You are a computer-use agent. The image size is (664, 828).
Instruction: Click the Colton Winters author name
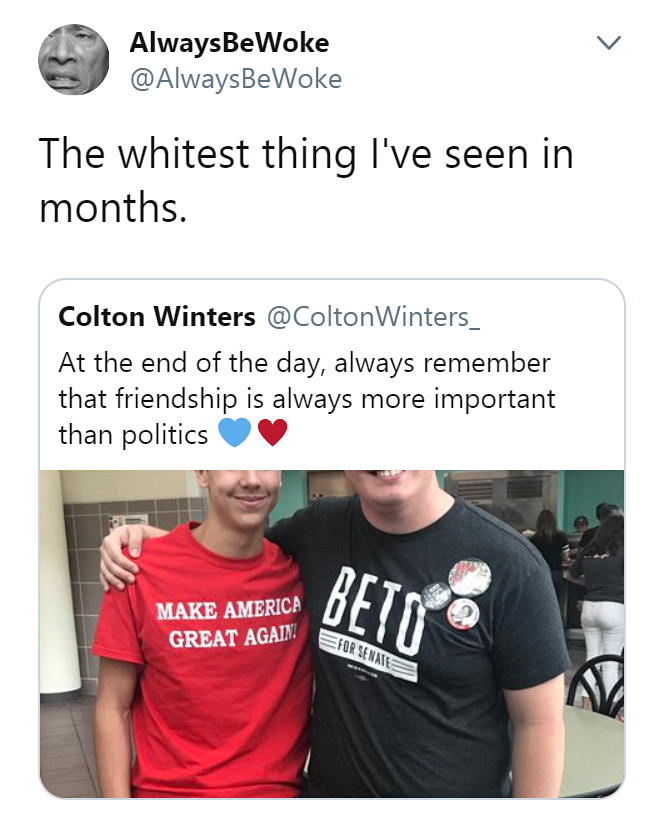(x=157, y=317)
